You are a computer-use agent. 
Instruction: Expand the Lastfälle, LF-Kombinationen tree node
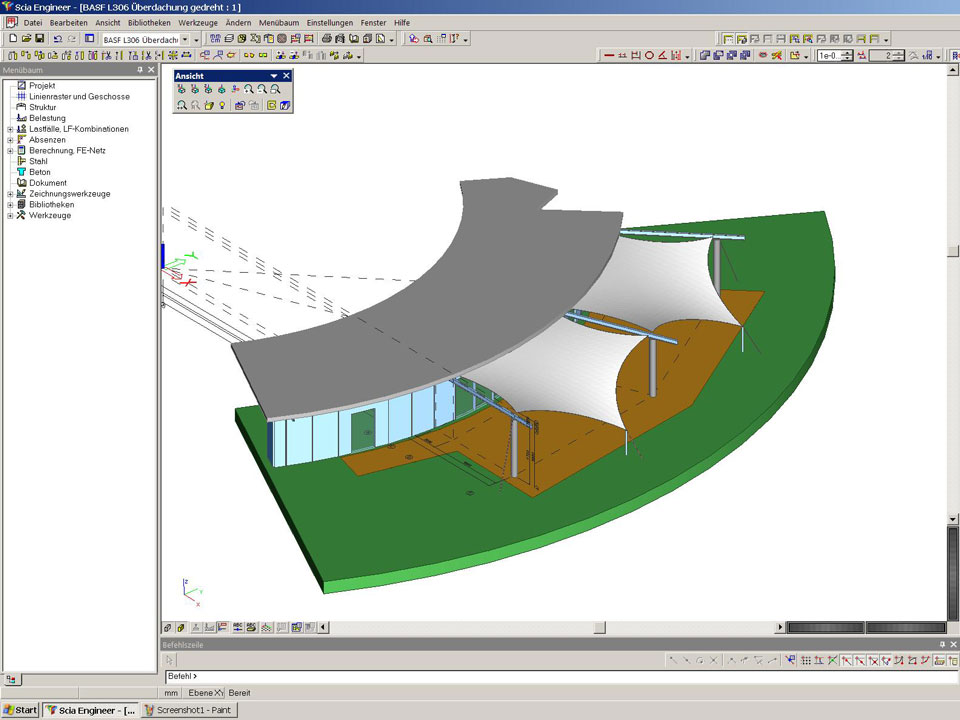point(10,129)
